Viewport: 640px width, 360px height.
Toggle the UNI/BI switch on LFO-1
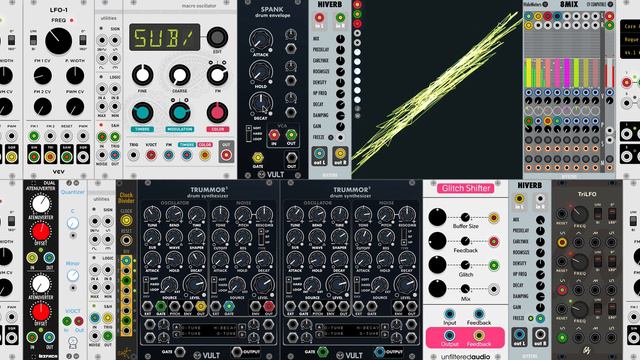[x=33, y=40]
